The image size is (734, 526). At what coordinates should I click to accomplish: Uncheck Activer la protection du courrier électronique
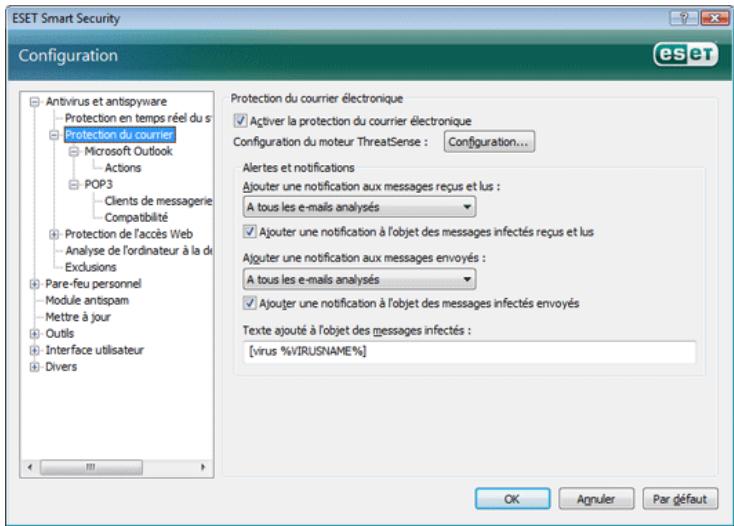(x=240, y=121)
